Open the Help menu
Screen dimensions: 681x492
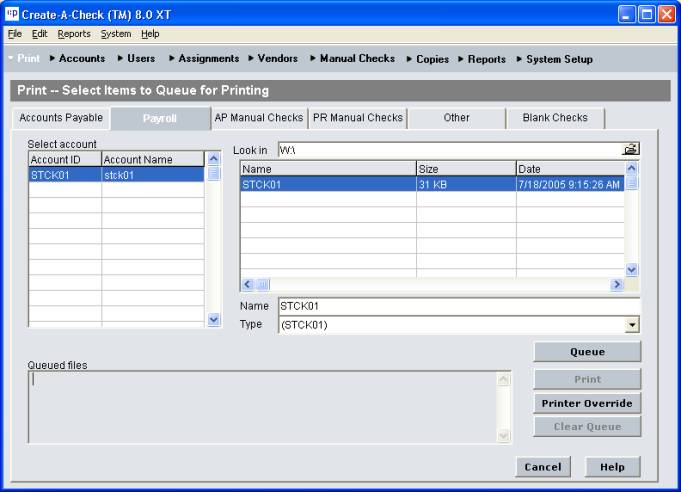tap(150, 34)
